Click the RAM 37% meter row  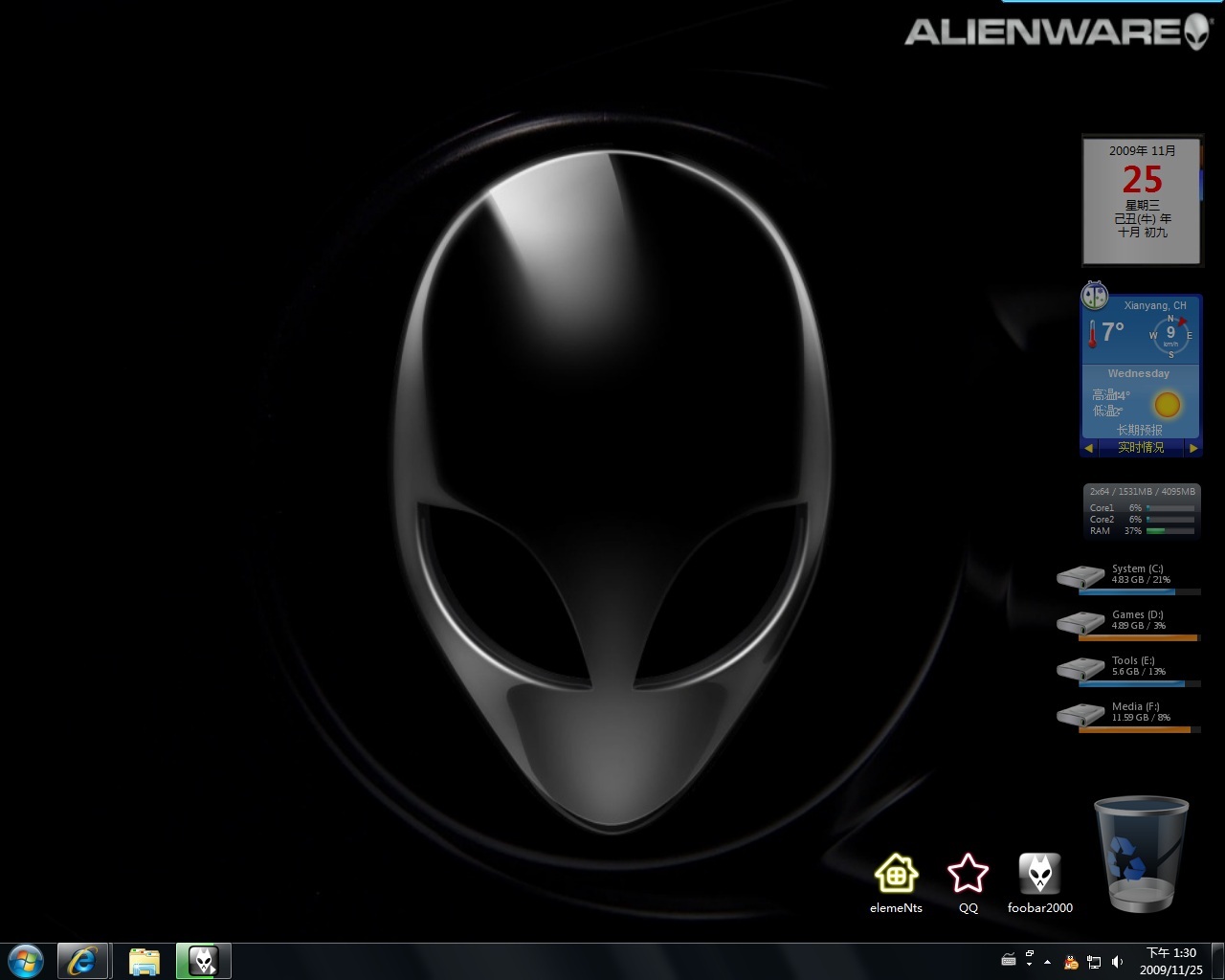point(1142,531)
